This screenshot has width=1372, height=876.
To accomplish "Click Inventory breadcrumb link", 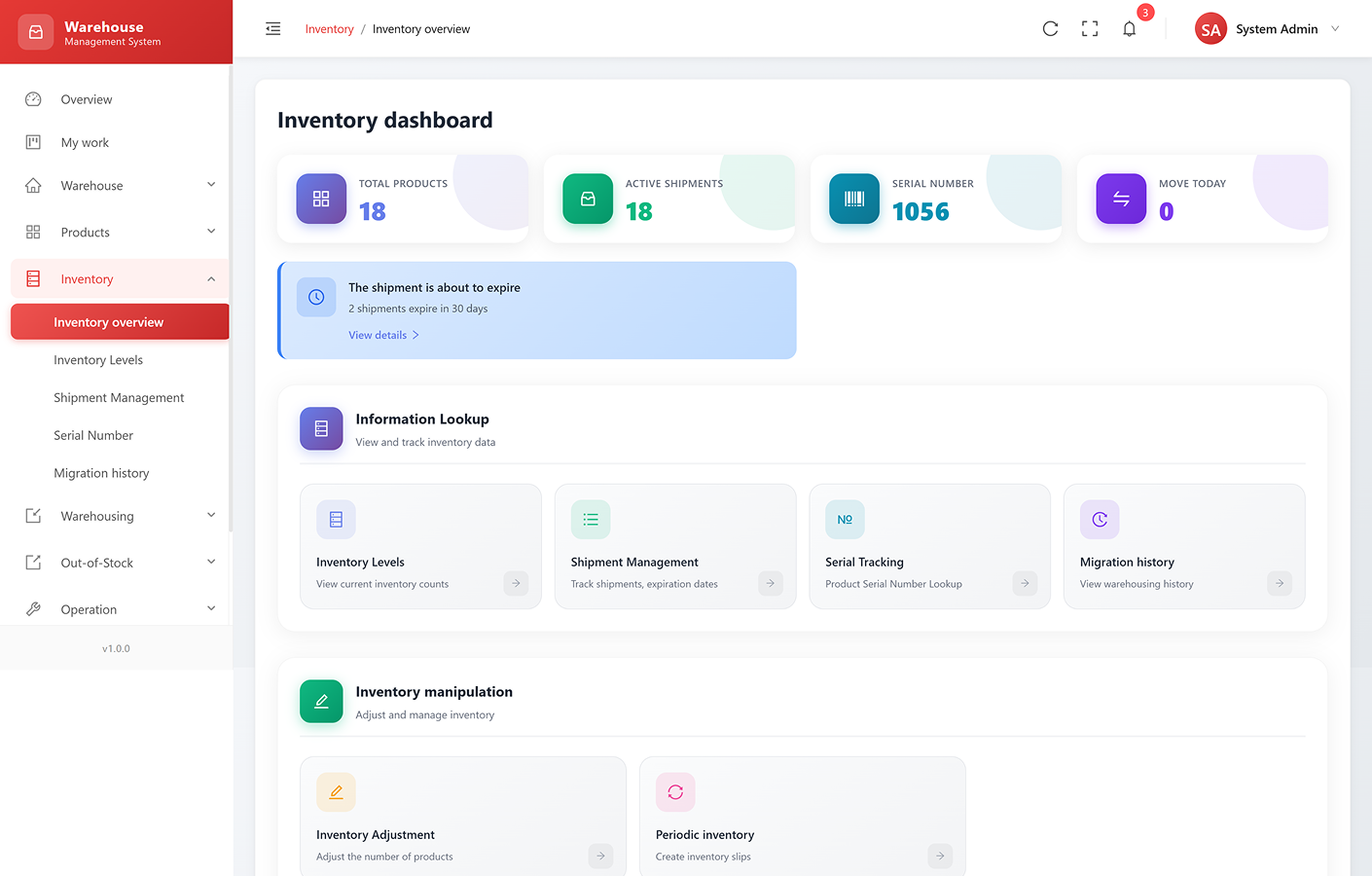I will click(329, 29).
